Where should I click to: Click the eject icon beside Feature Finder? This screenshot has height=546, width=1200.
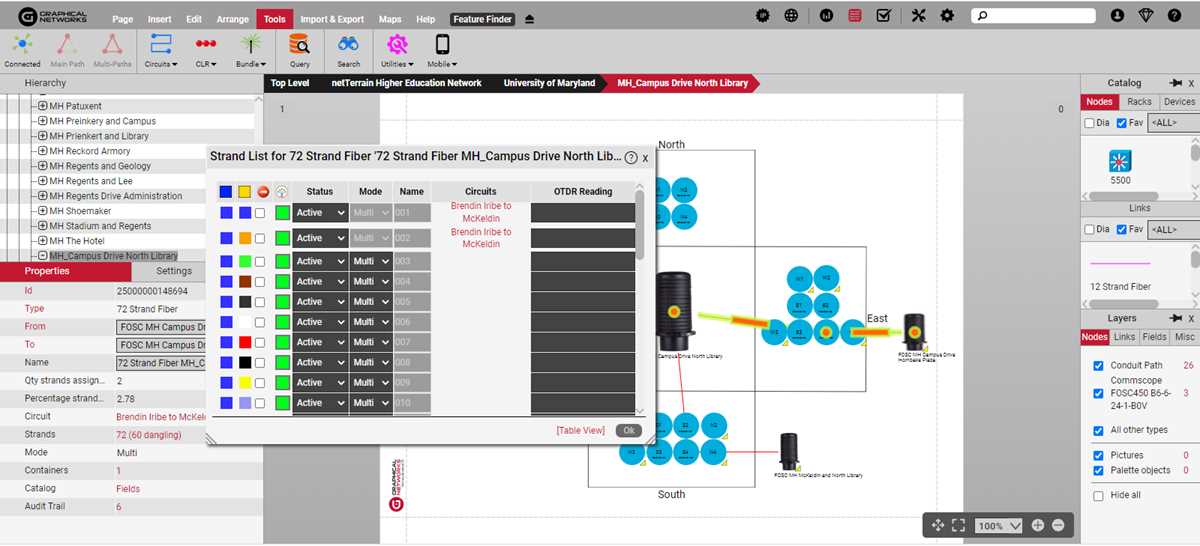[529, 19]
